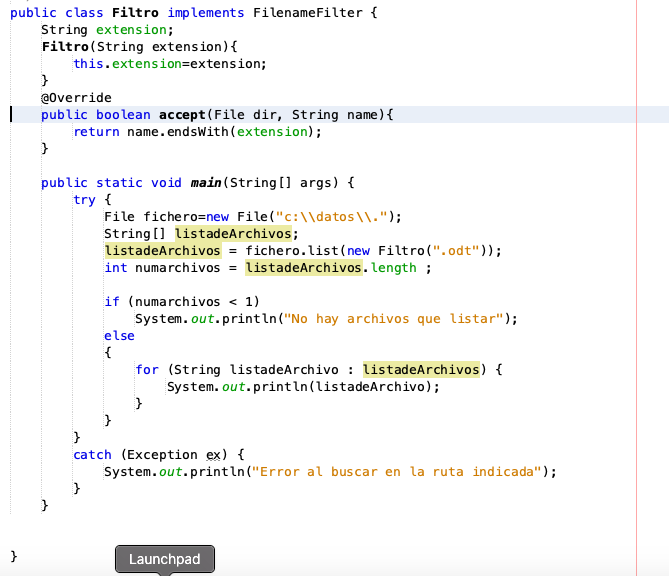This screenshot has height=576, width=669.
Task: Click 'if (numarchivos < 1)' condition
Action: click(x=182, y=302)
